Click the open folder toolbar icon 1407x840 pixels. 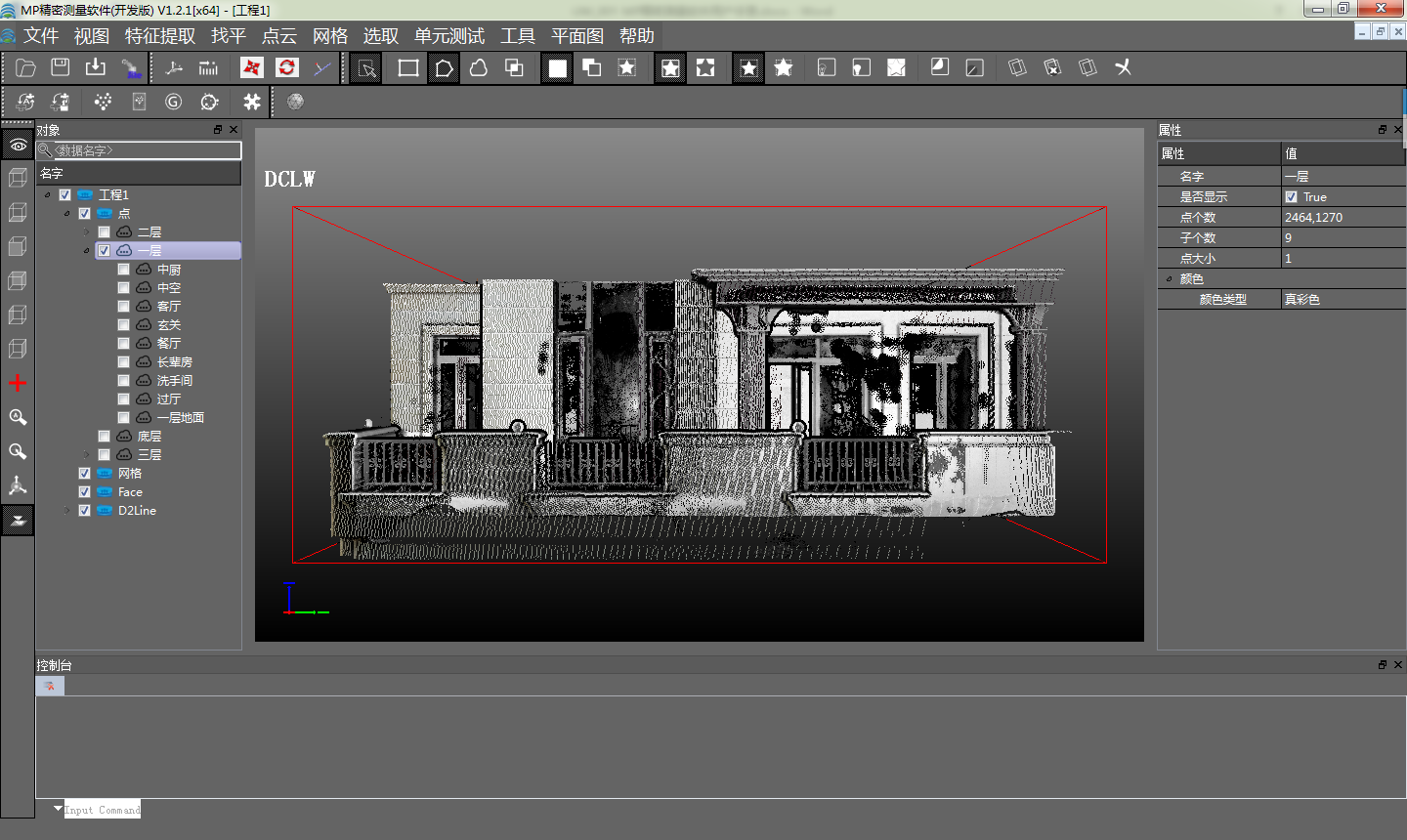[x=26, y=67]
